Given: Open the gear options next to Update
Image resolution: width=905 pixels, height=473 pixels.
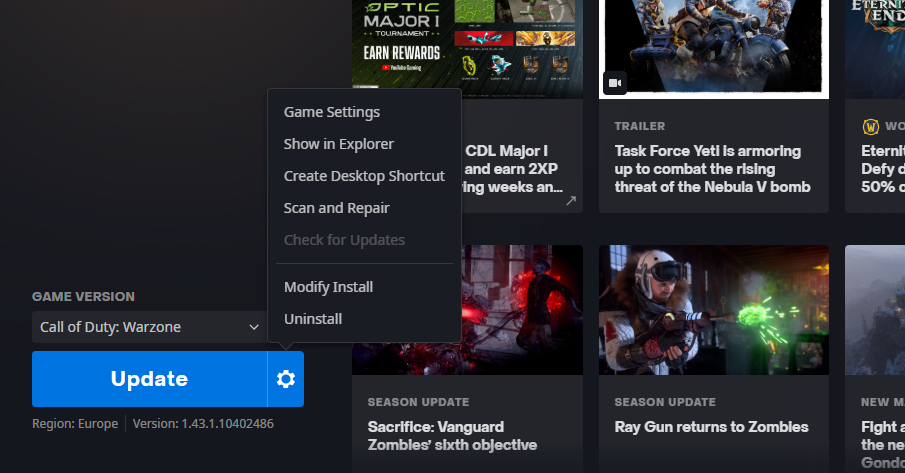Looking at the screenshot, I should click(286, 379).
